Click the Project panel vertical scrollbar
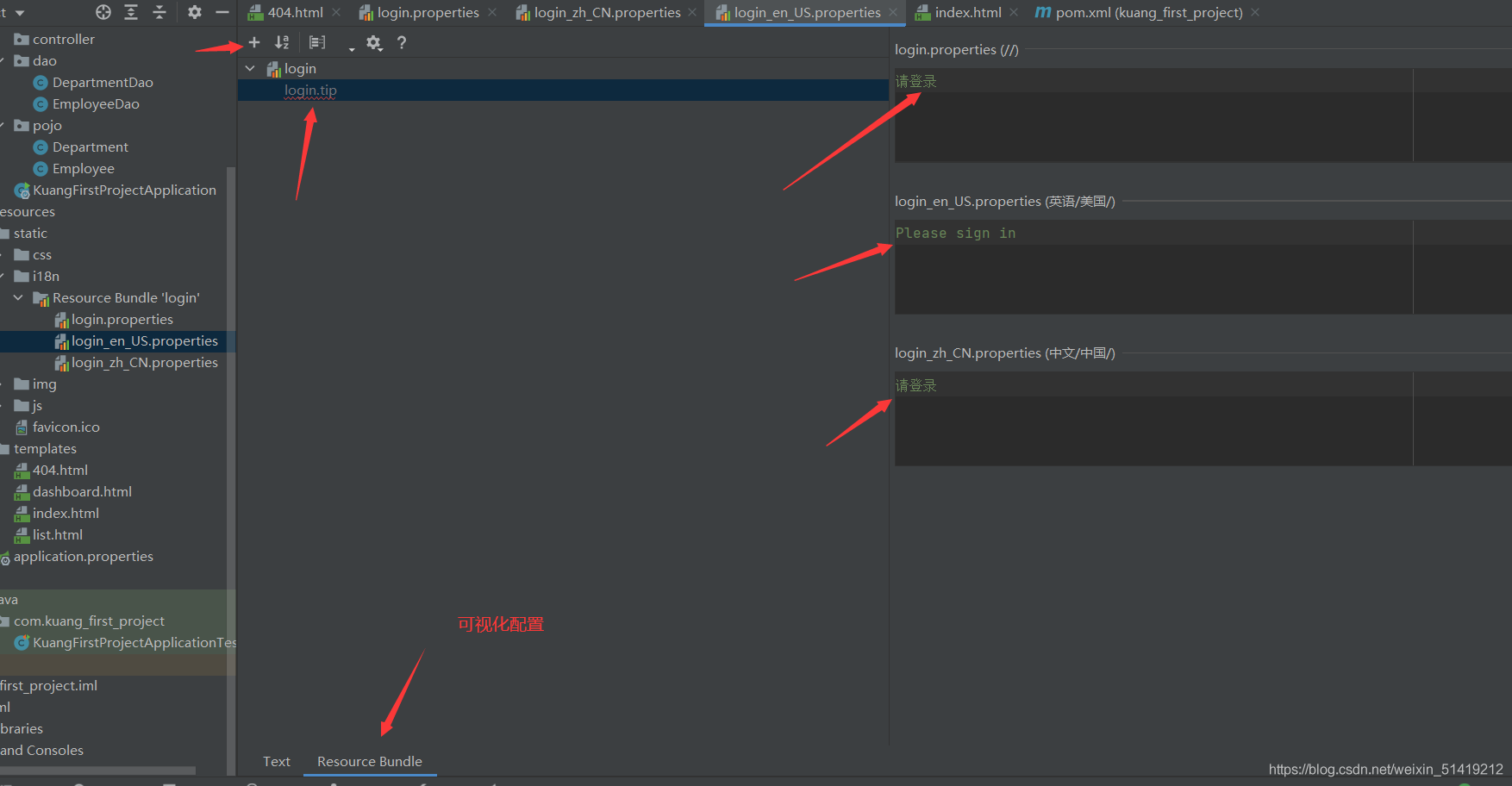 [x=230, y=470]
